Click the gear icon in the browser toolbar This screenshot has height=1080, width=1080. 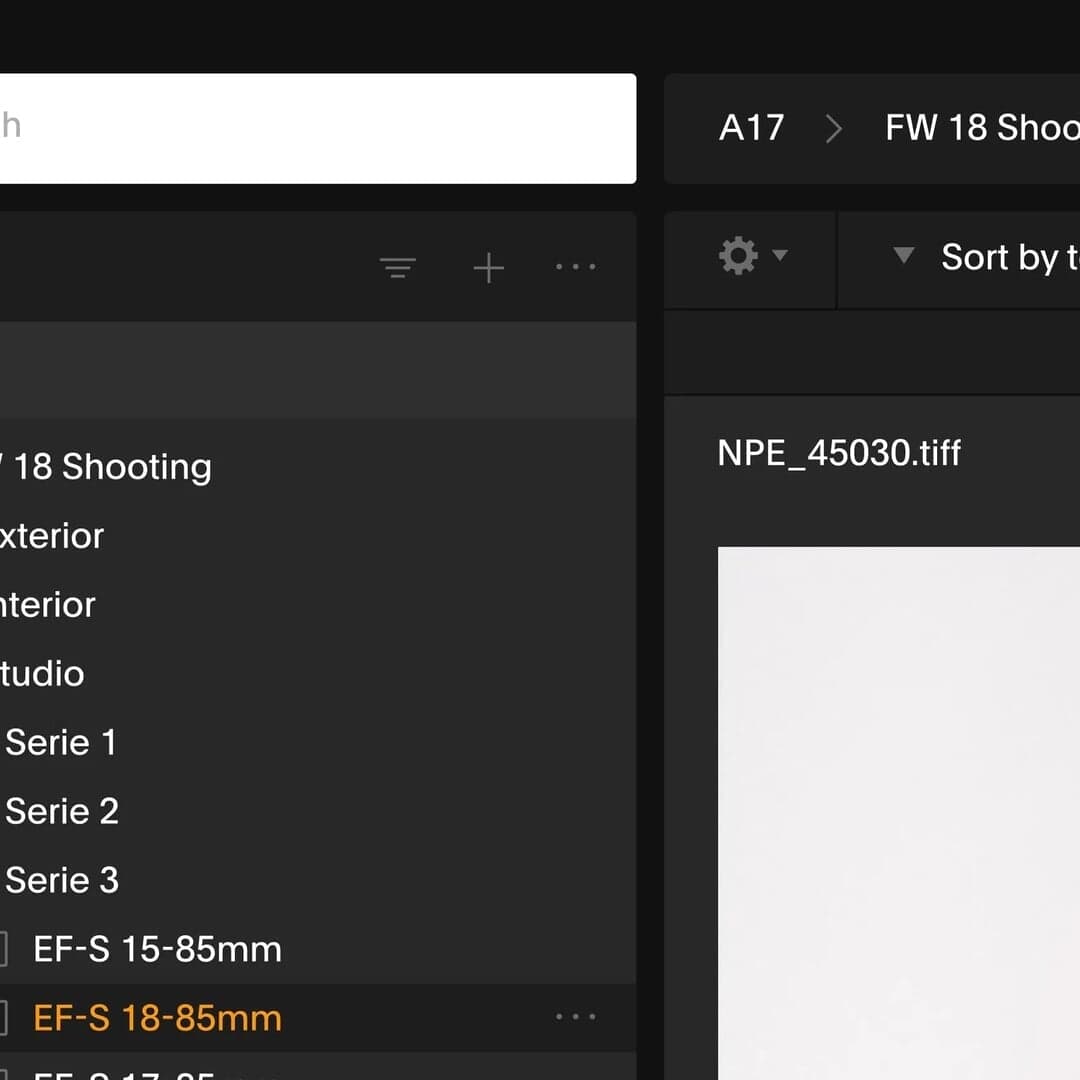coord(737,255)
